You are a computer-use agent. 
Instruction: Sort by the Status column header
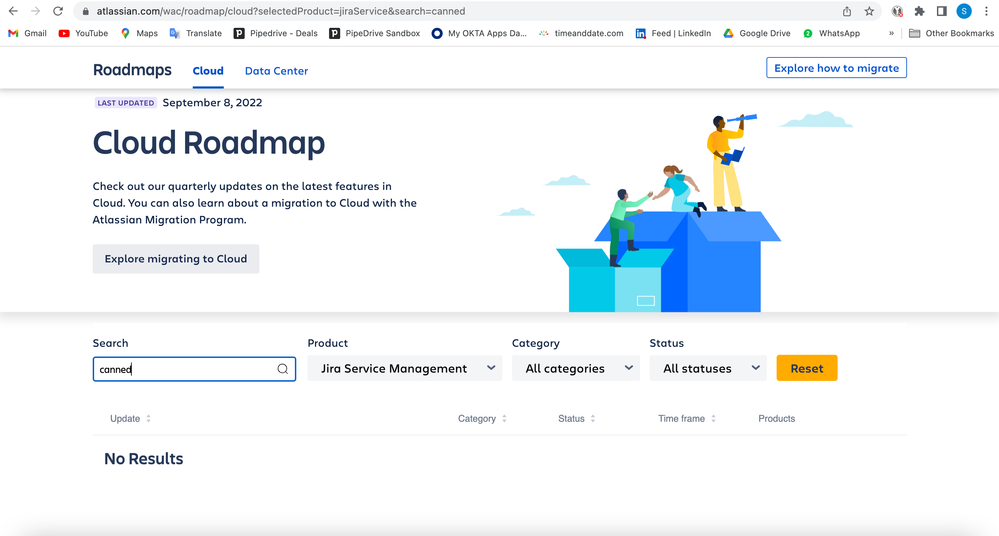pos(577,419)
